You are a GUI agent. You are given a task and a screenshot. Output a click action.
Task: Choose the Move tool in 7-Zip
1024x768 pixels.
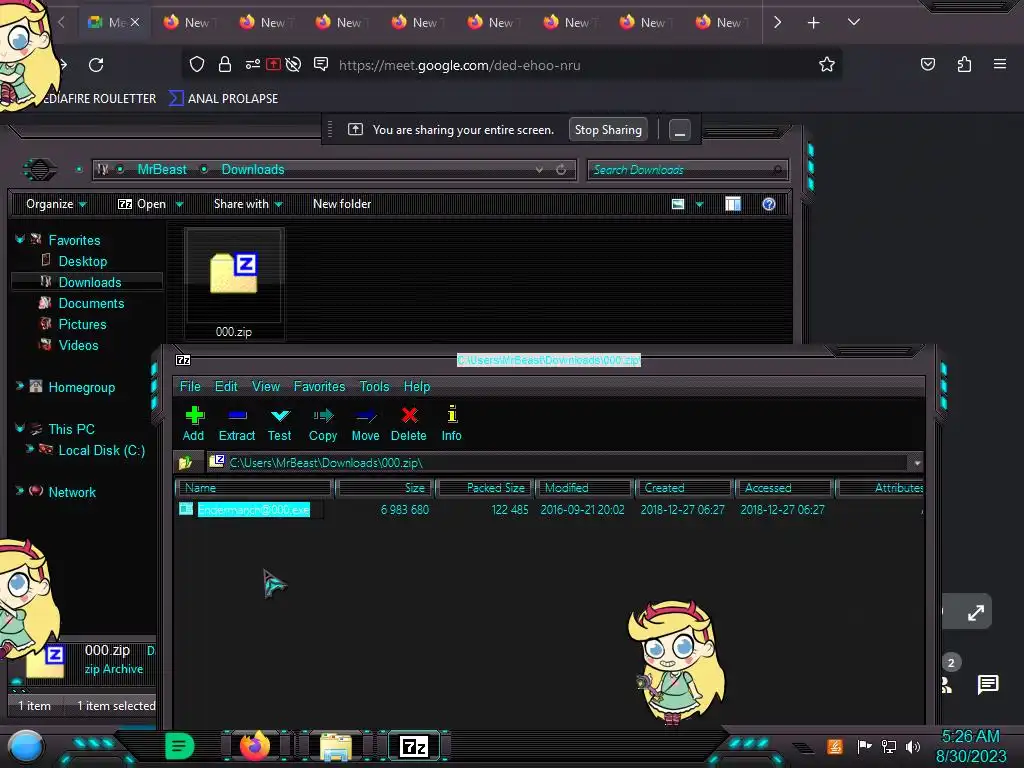click(x=365, y=424)
